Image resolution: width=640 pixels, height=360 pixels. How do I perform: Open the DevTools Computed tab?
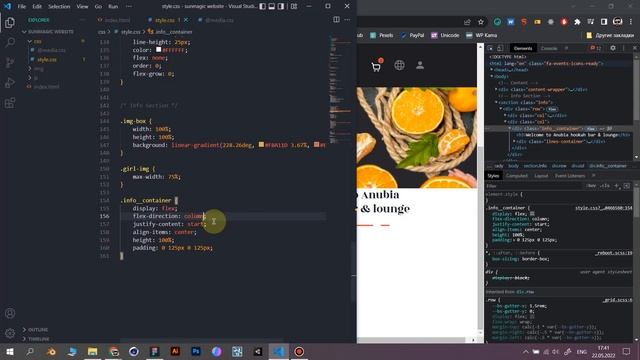pos(517,176)
